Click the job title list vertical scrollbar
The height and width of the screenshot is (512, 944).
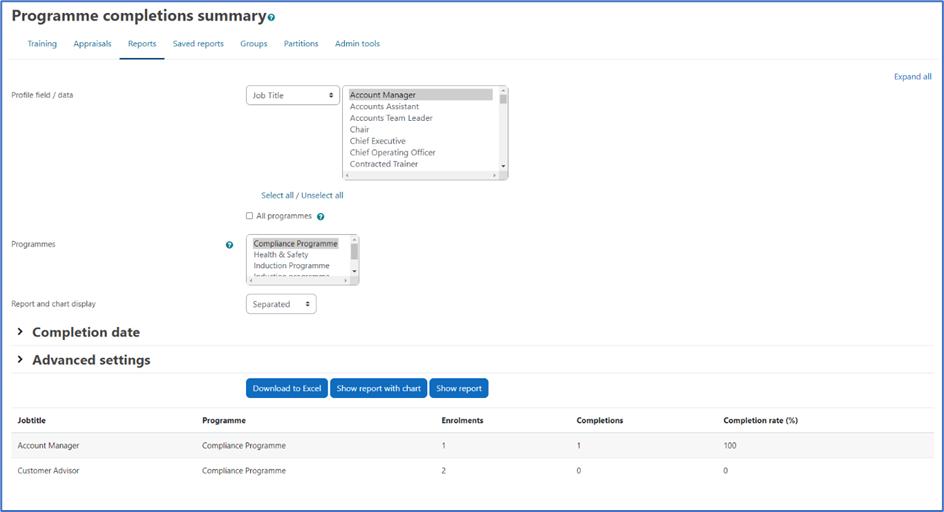point(503,128)
